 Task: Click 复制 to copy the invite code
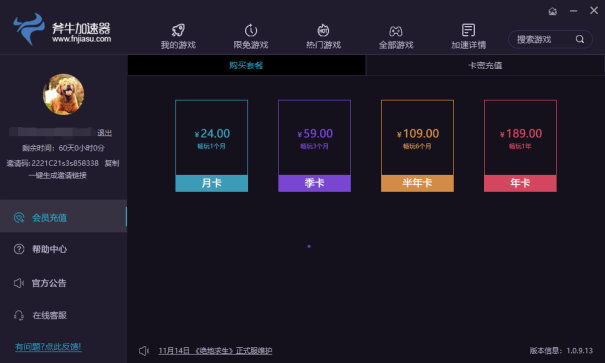pyautogui.click(x=112, y=163)
